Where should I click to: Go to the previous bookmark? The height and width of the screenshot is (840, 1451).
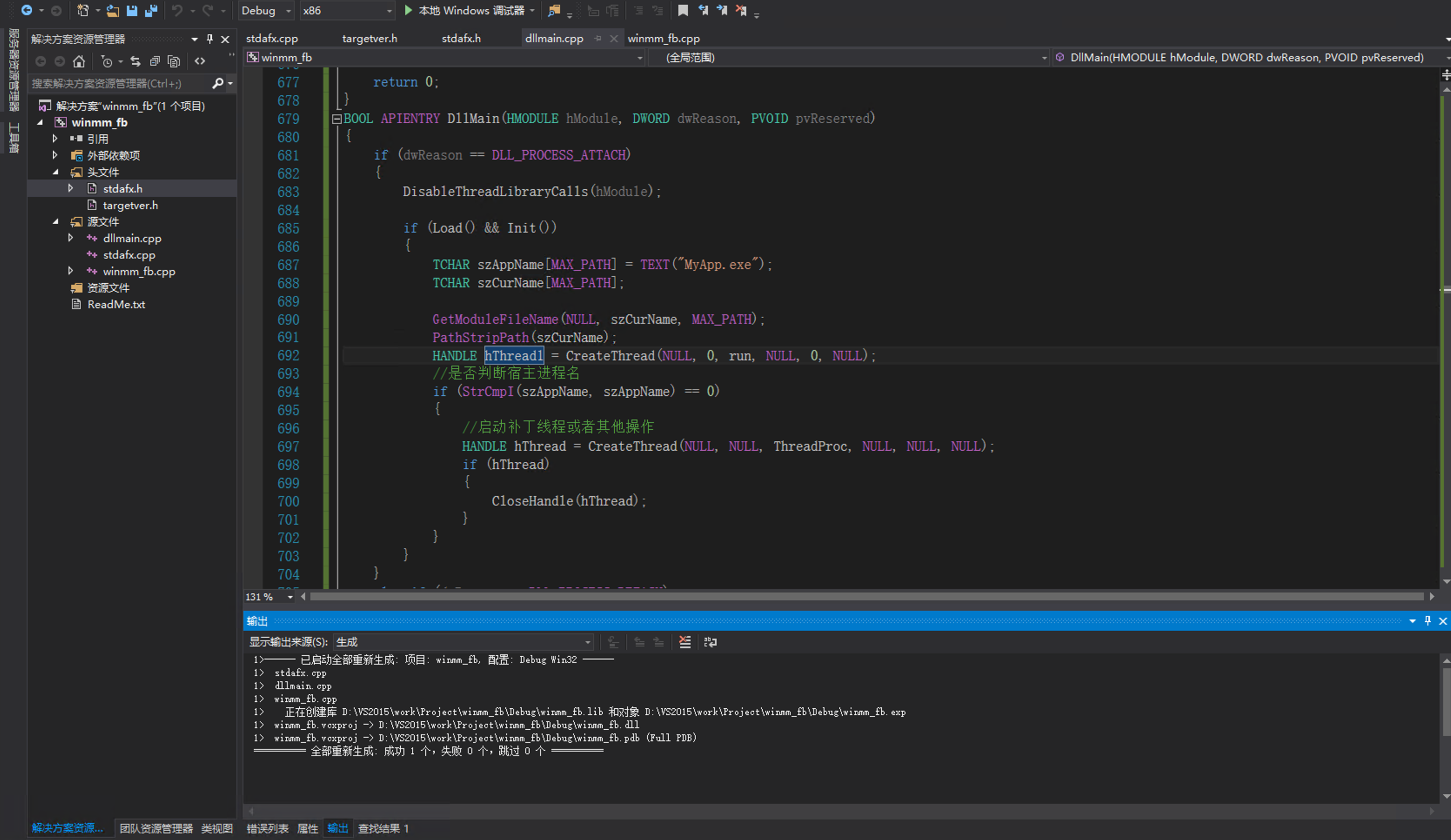pos(703,10)
